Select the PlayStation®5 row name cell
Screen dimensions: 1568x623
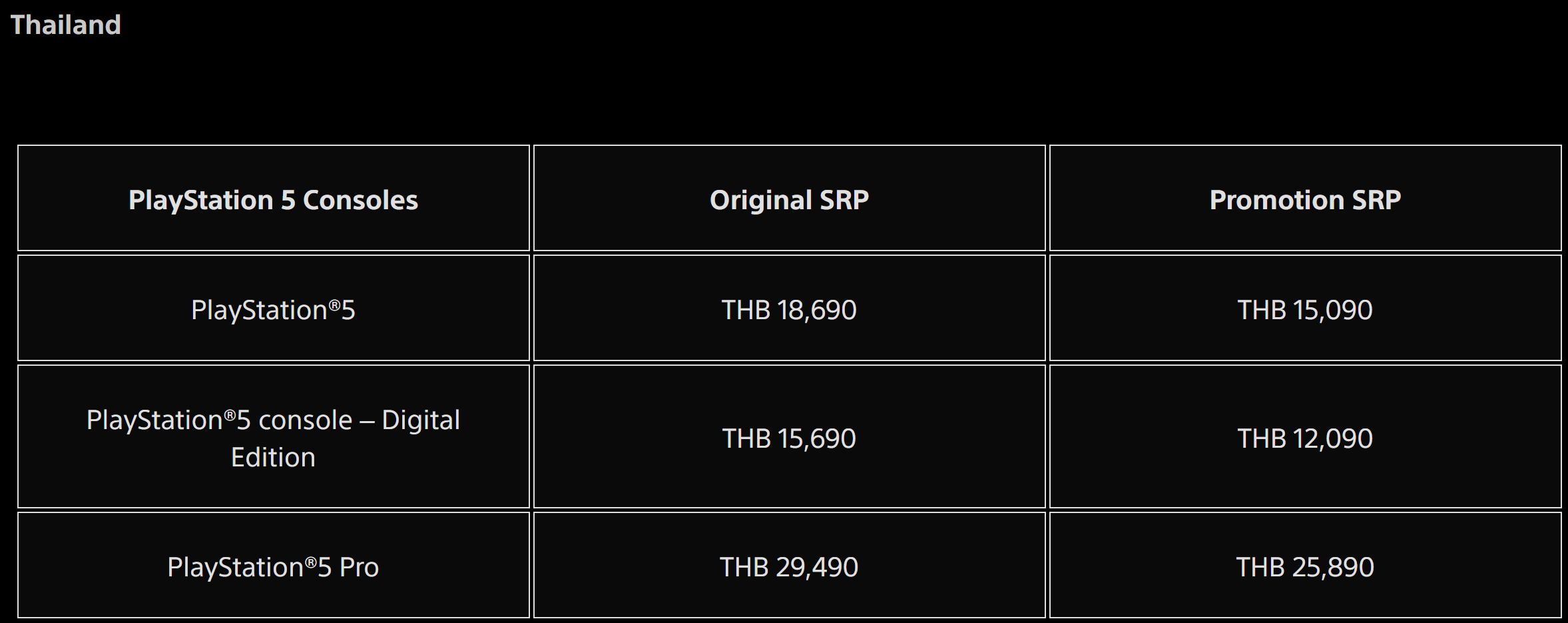tap(273, 310)
